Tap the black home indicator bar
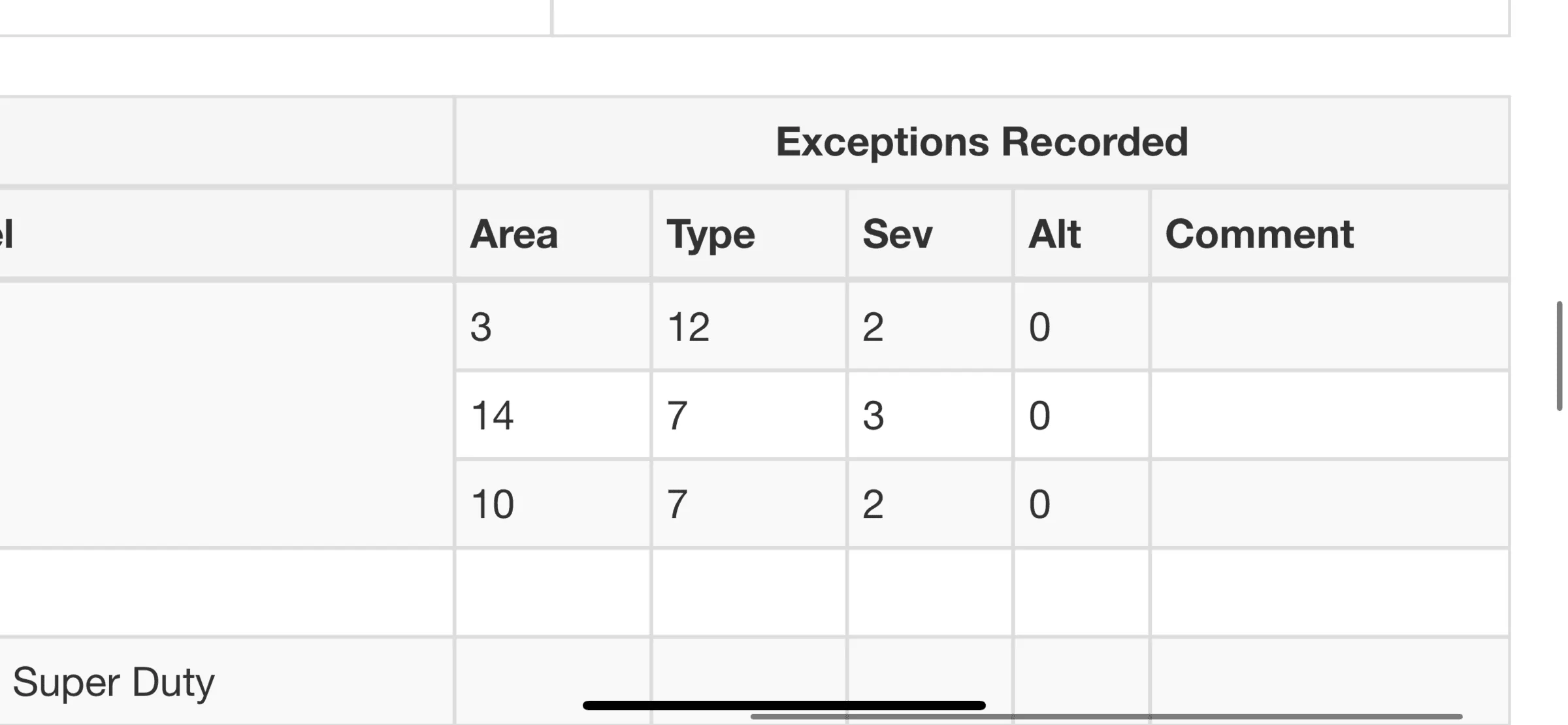This screenshot has height=725, width=1568. tap(784, 705)
